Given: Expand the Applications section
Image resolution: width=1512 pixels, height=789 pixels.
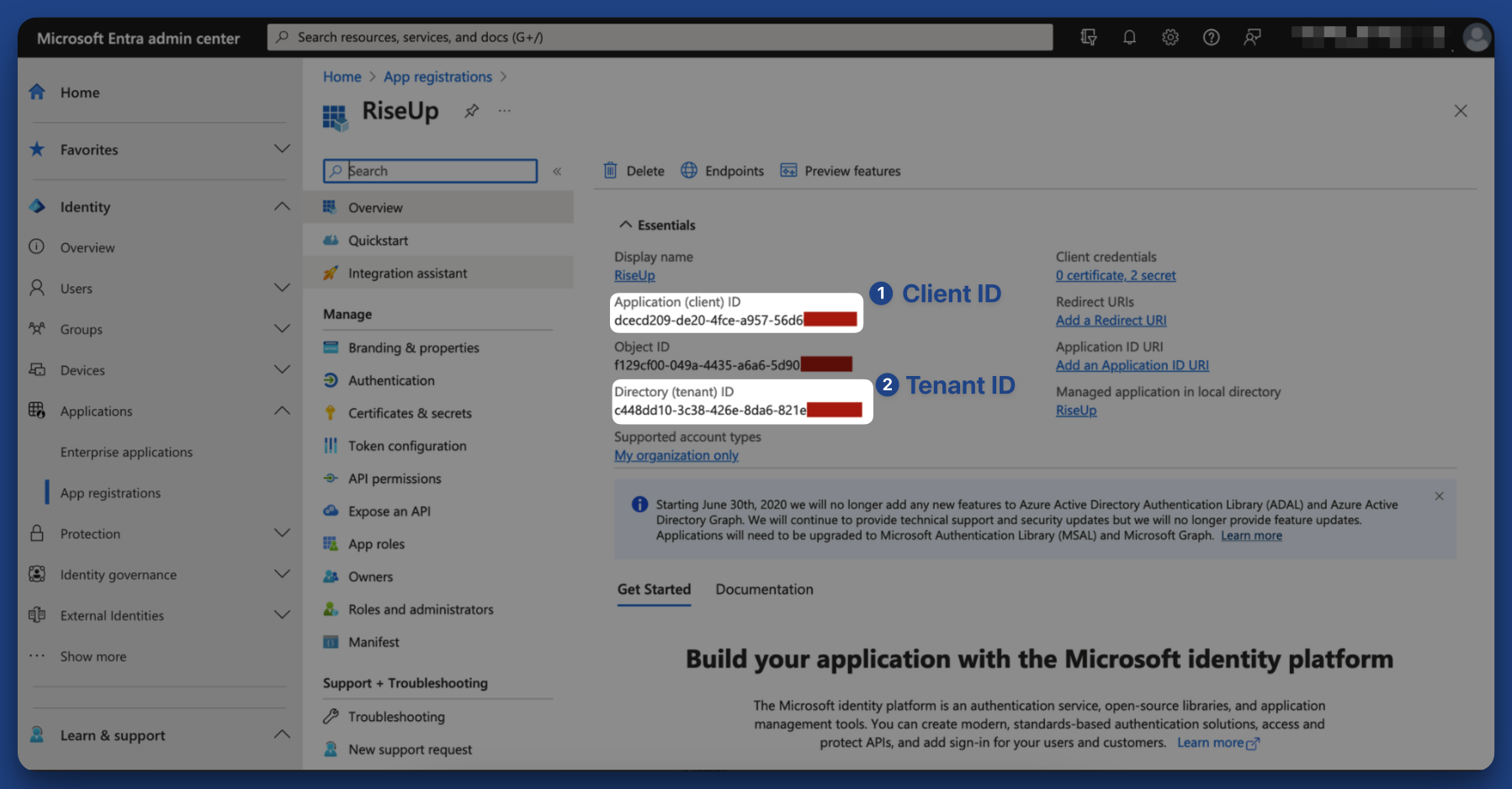Looking at the screenshot, I should (282, 410).
